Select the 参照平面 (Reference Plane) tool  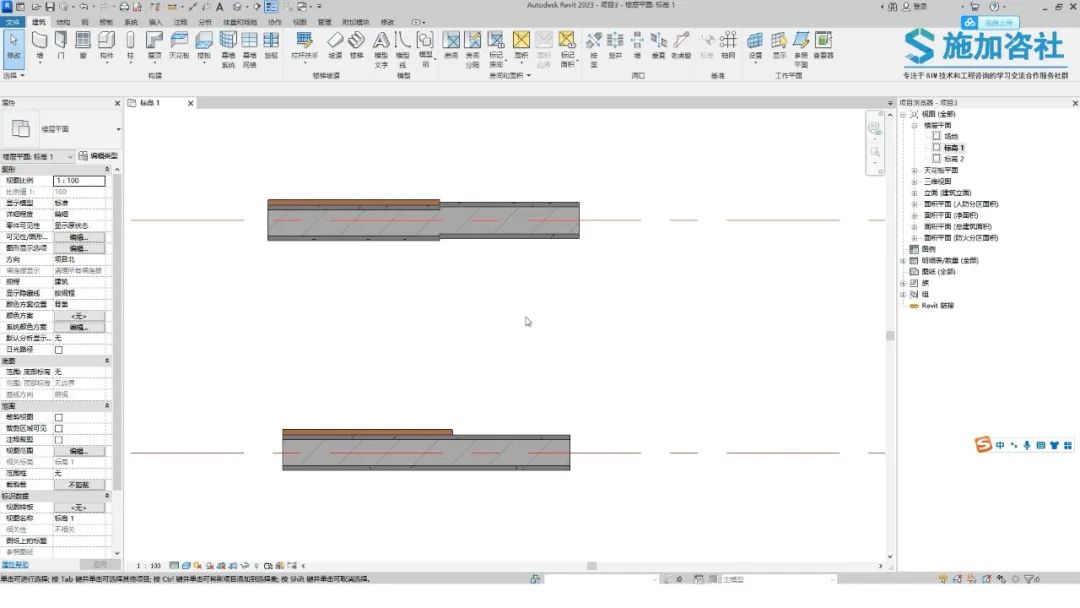pyautogui.click(x=801, y=50)
